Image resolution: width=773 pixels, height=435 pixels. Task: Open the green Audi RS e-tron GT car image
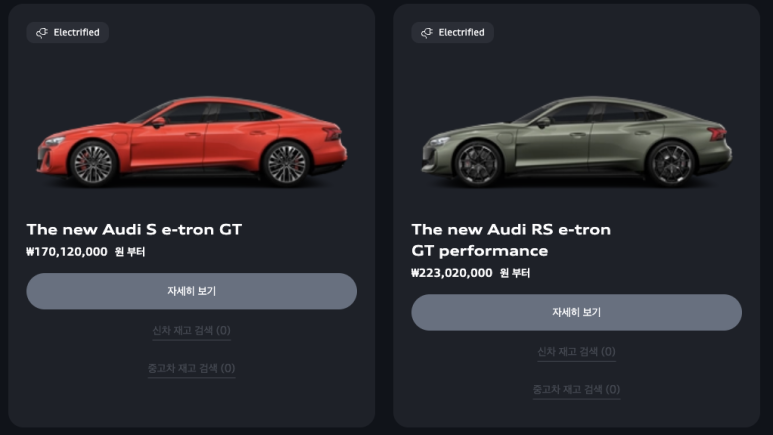[x=577, y=142]
